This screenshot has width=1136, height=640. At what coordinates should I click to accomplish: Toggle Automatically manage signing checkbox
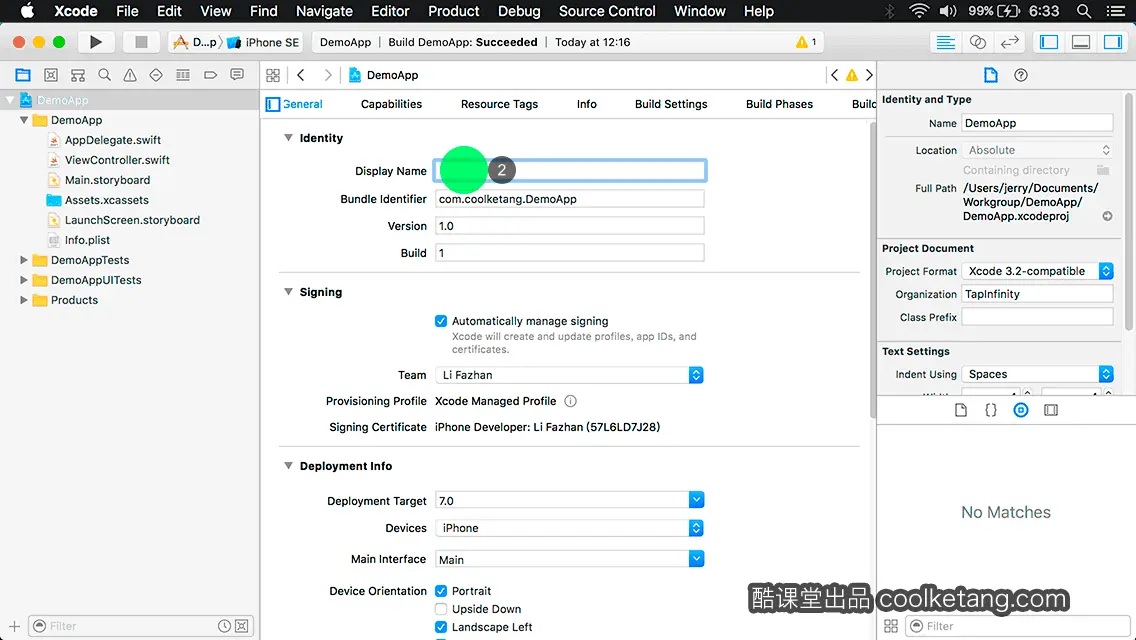pos(440,321)
